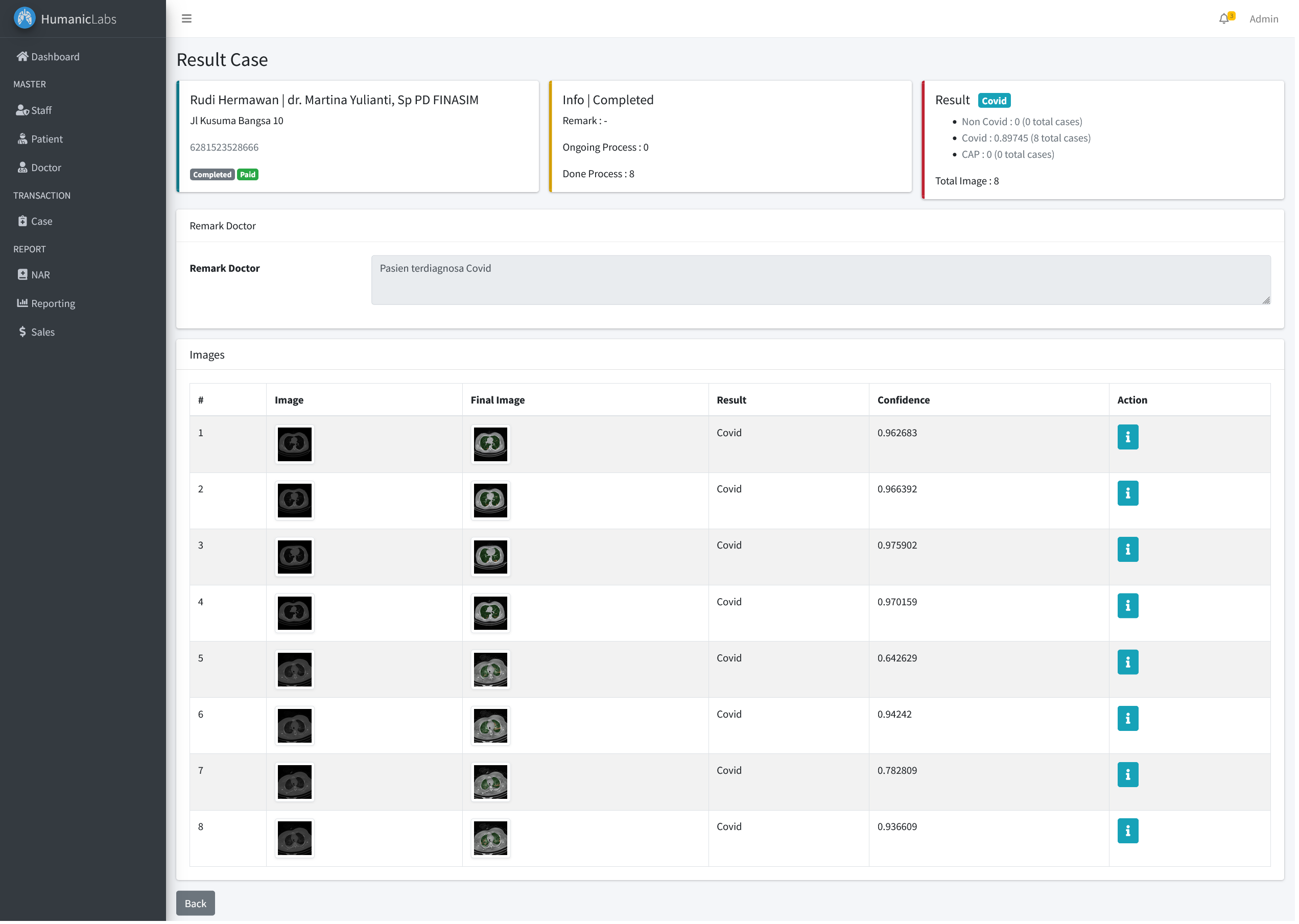Click info icon for image row 8
Screen dimensions: 1299x924
click(x=1127, y=831)
